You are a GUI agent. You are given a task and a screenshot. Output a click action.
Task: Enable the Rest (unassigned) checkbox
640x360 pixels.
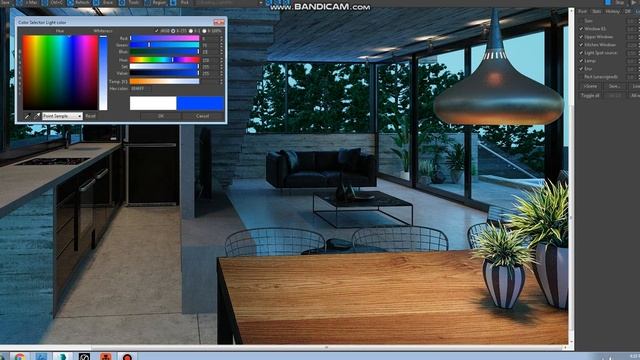581,77
